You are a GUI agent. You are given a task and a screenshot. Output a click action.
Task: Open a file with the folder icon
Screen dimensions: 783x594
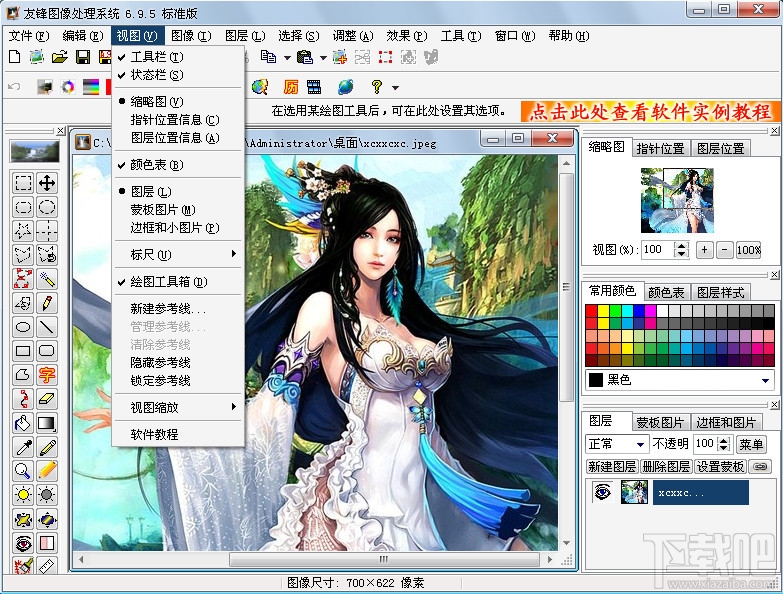[59, 57]
